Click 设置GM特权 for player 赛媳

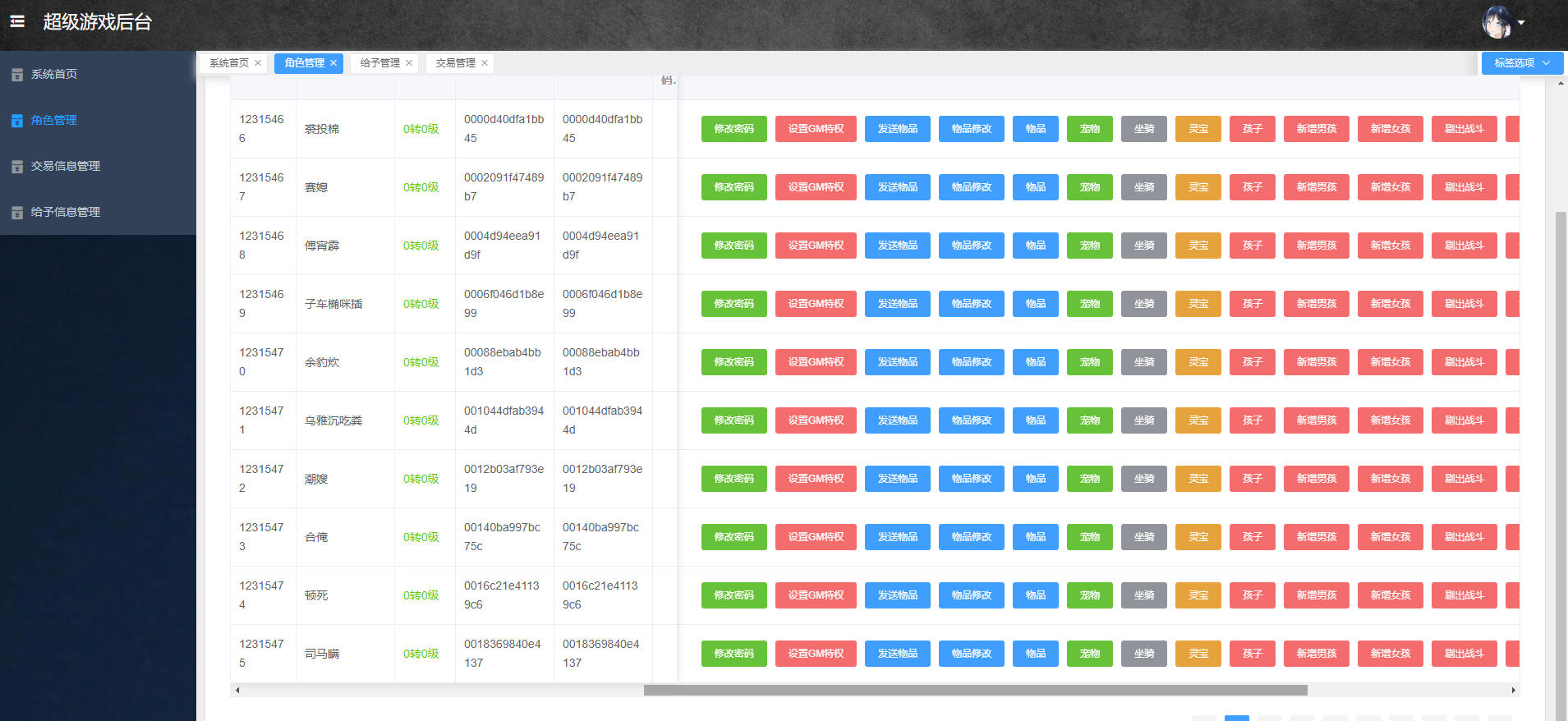(x=816, y=187)
